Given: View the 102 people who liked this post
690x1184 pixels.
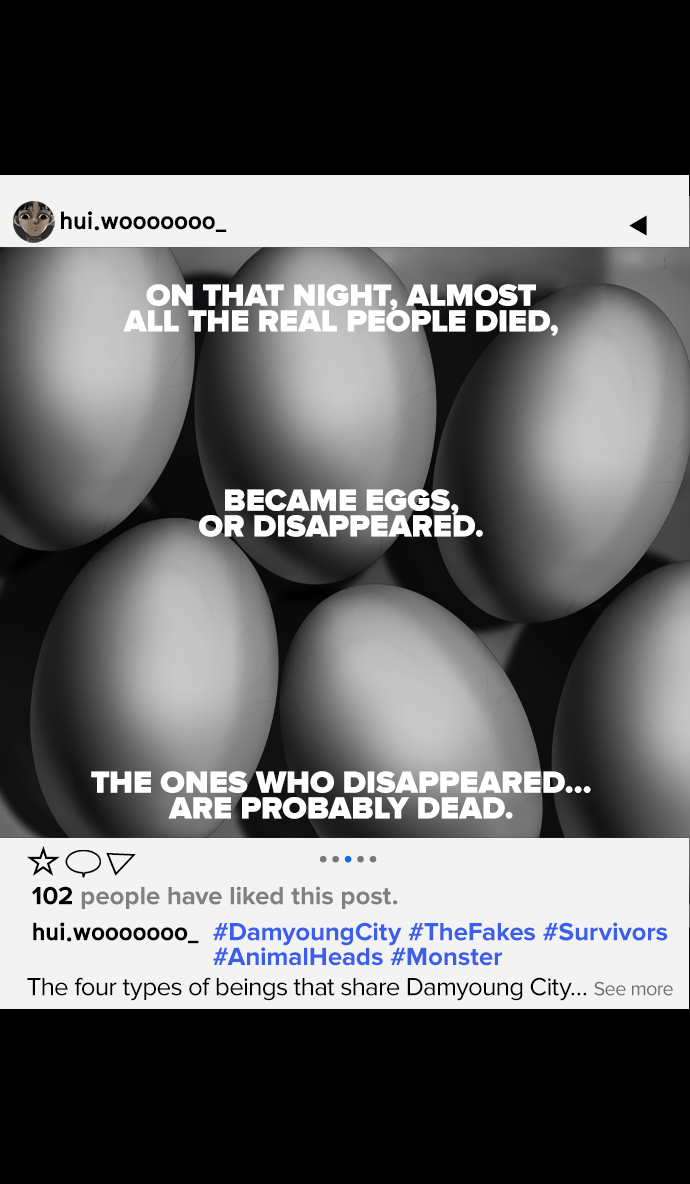Looking at the screenshot, I should point(214,896).
